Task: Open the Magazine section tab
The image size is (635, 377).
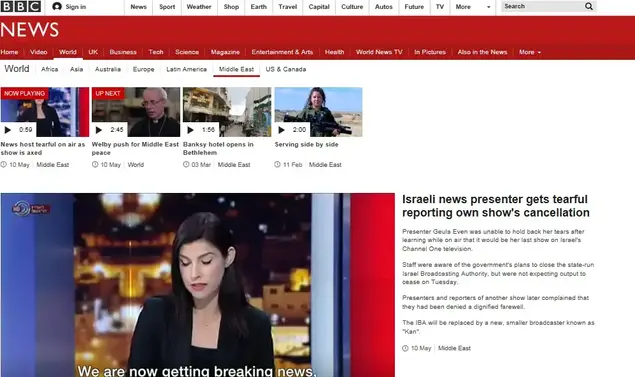Action: [225, 52]
